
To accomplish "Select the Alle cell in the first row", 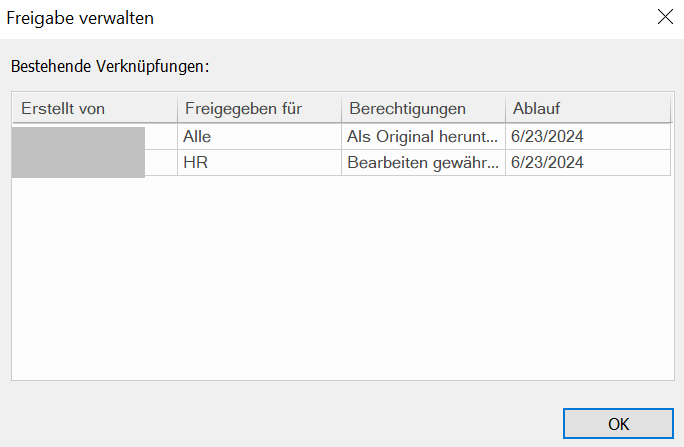I will coord(198,136).
